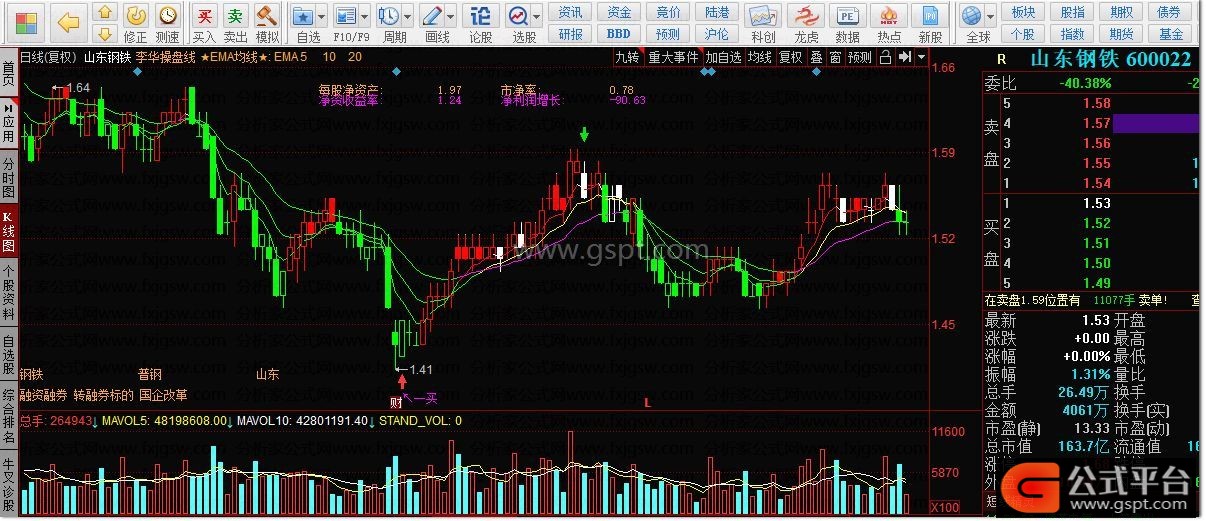Toggle the chart lock padlock icon

coord(885,57)
